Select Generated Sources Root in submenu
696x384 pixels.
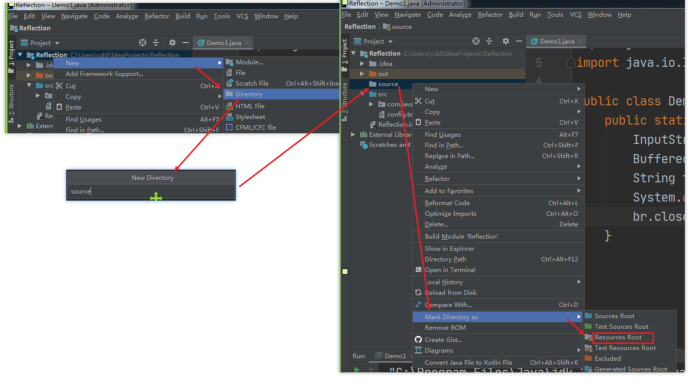pyautogui.click(x=631, y=369)
